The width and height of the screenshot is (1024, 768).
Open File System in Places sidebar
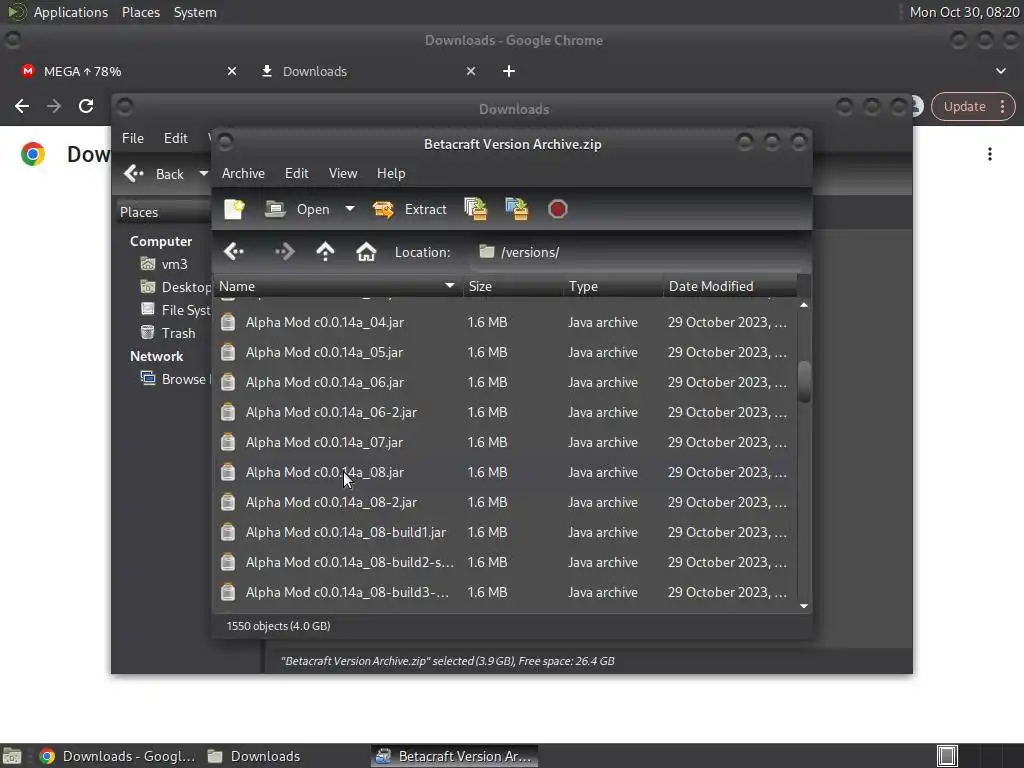point(175,310)
